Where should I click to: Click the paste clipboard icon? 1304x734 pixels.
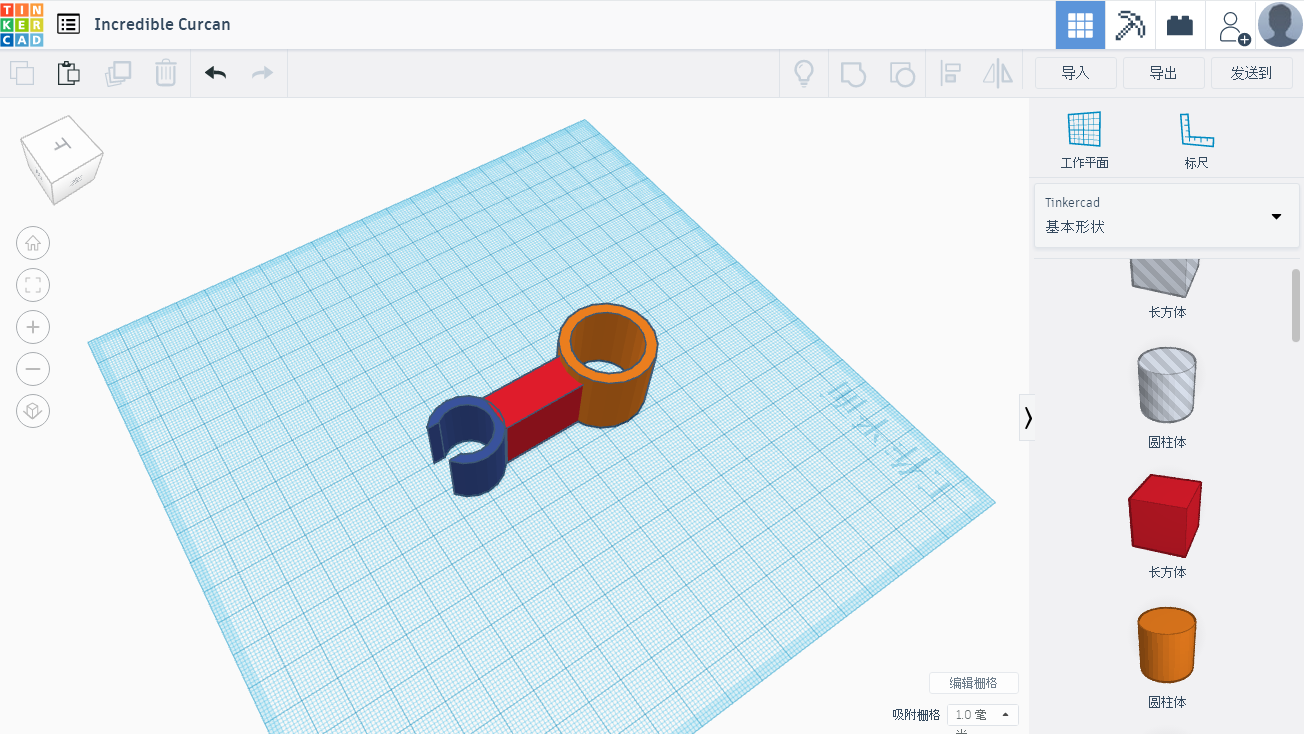68,73
